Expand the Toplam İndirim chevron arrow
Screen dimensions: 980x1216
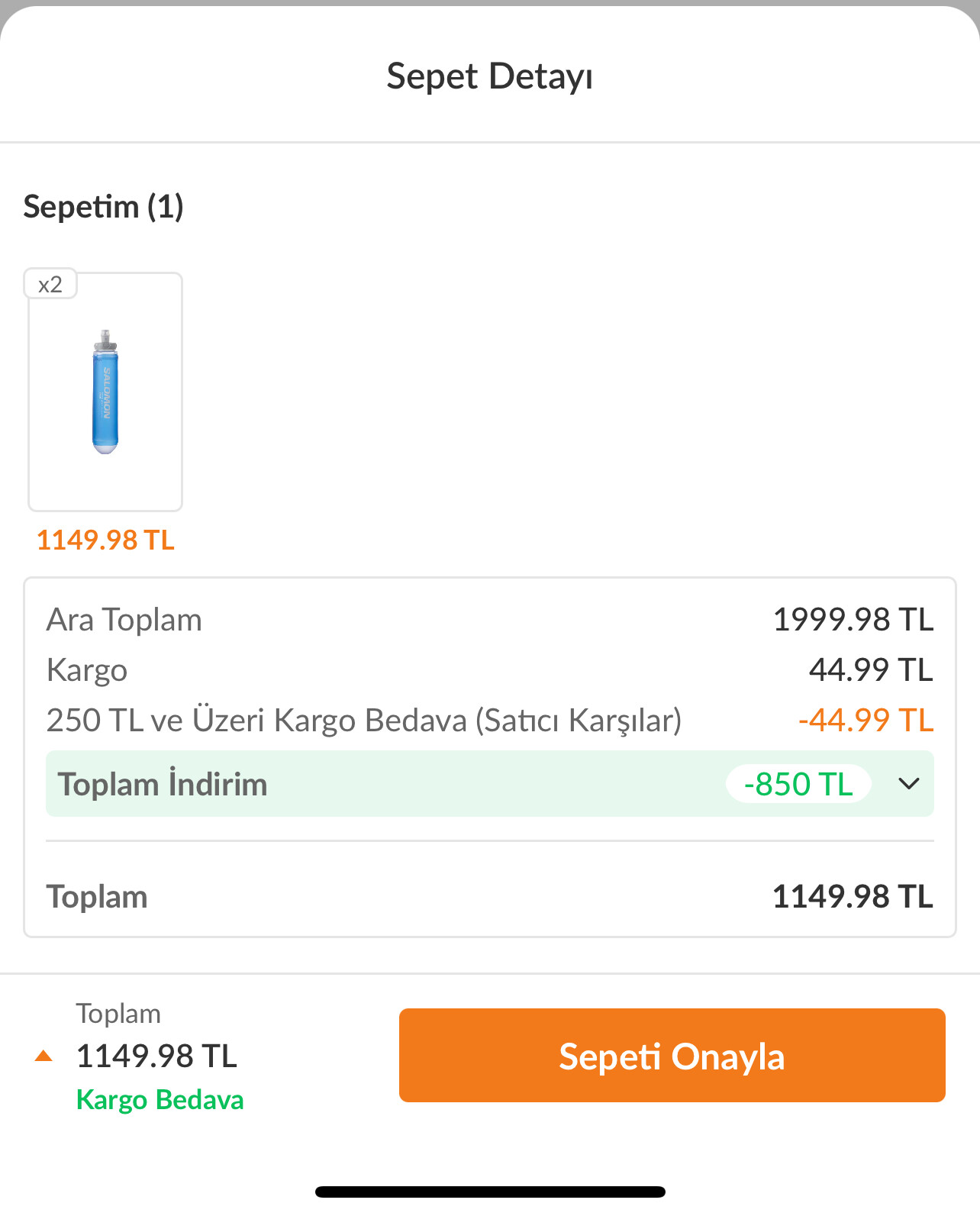point(908,784)
